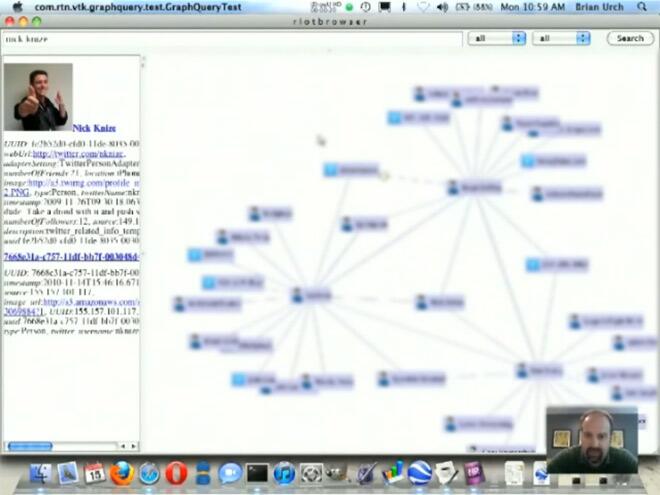Open the calendar app in the dock
The height and width of the screenshot is (495, 660).
95,473
